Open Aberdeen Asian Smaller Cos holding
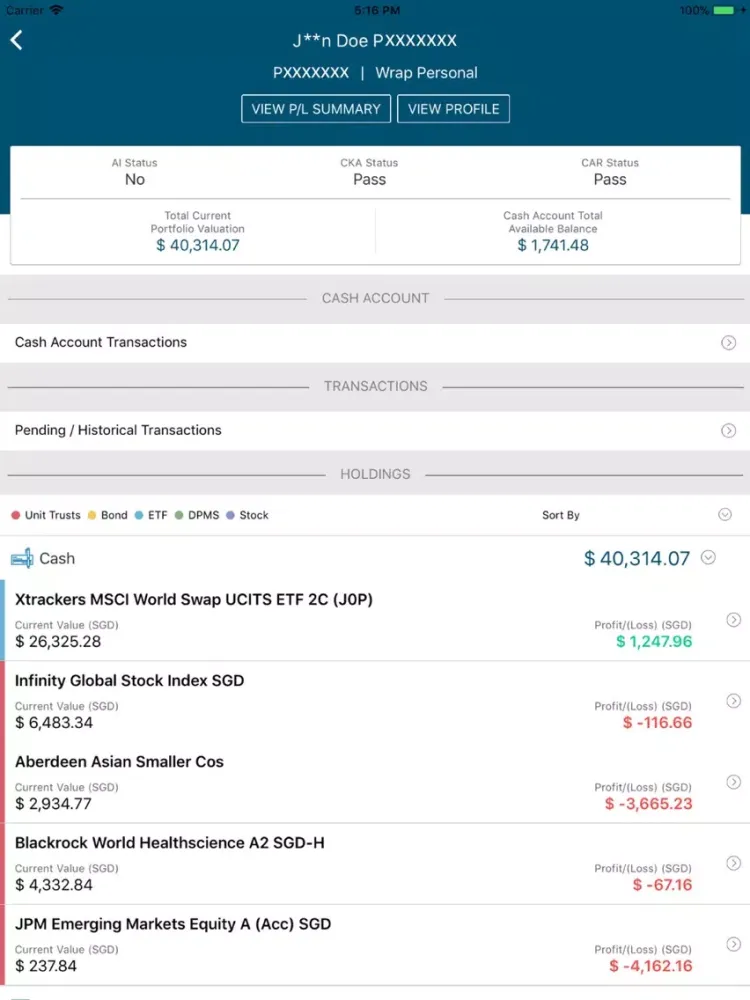The width and height of the screenshot is (750, 1000). click(x=375, y=783)
